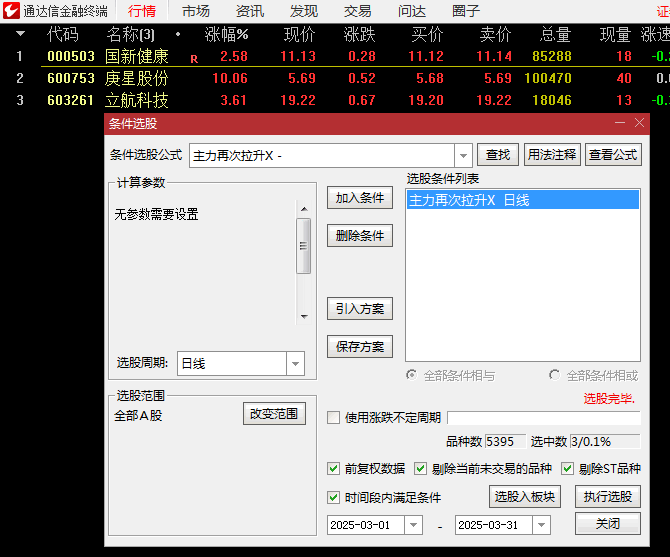This screenshot has width=670, height=557.
Task: Open the 交易 menu
Action: (358, 11)
